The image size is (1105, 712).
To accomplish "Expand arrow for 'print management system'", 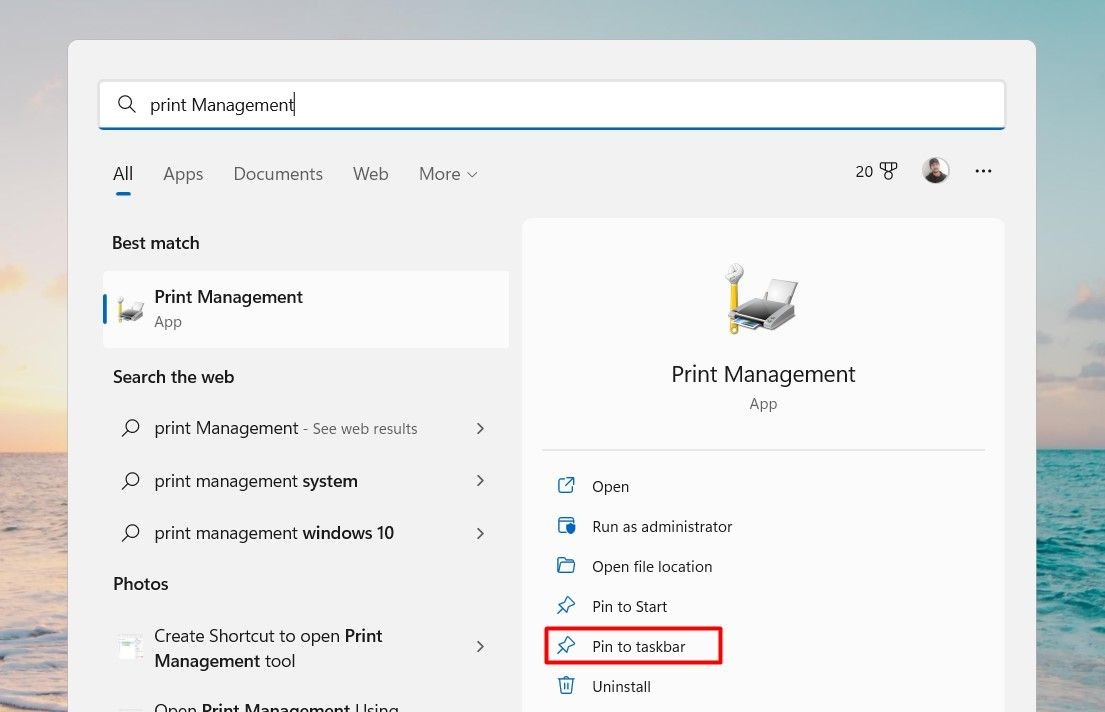I will (480, 481).
